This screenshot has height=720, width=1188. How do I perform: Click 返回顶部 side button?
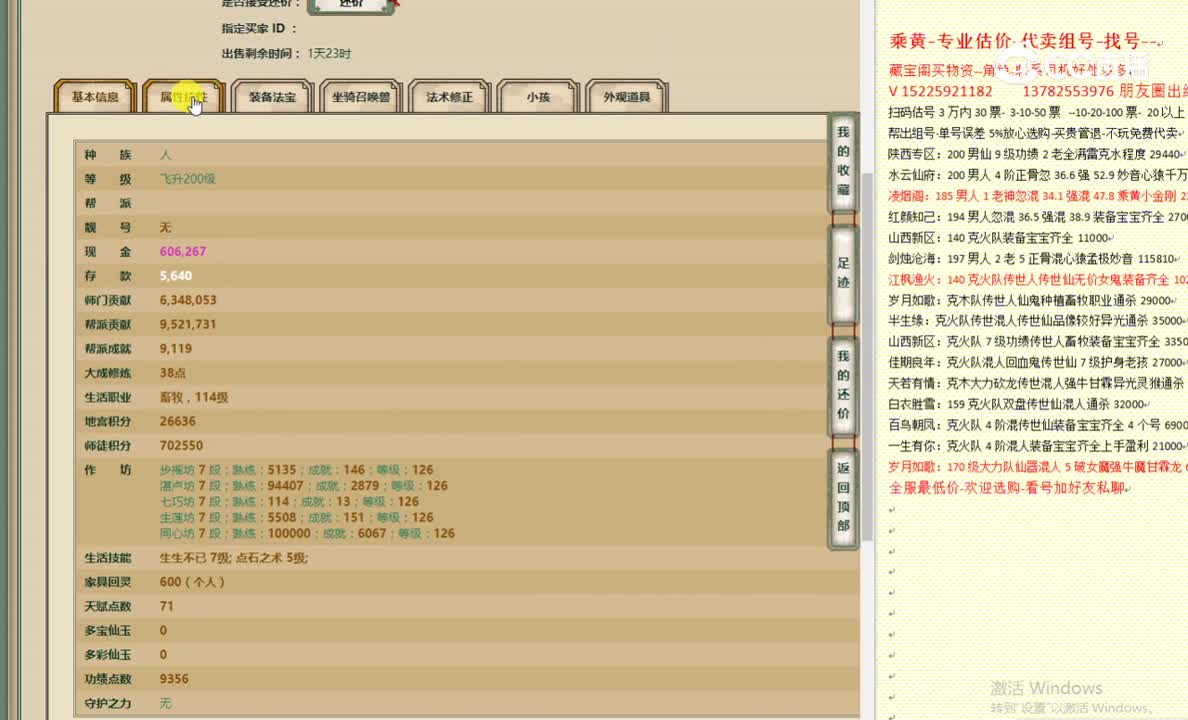click(843, 497)
